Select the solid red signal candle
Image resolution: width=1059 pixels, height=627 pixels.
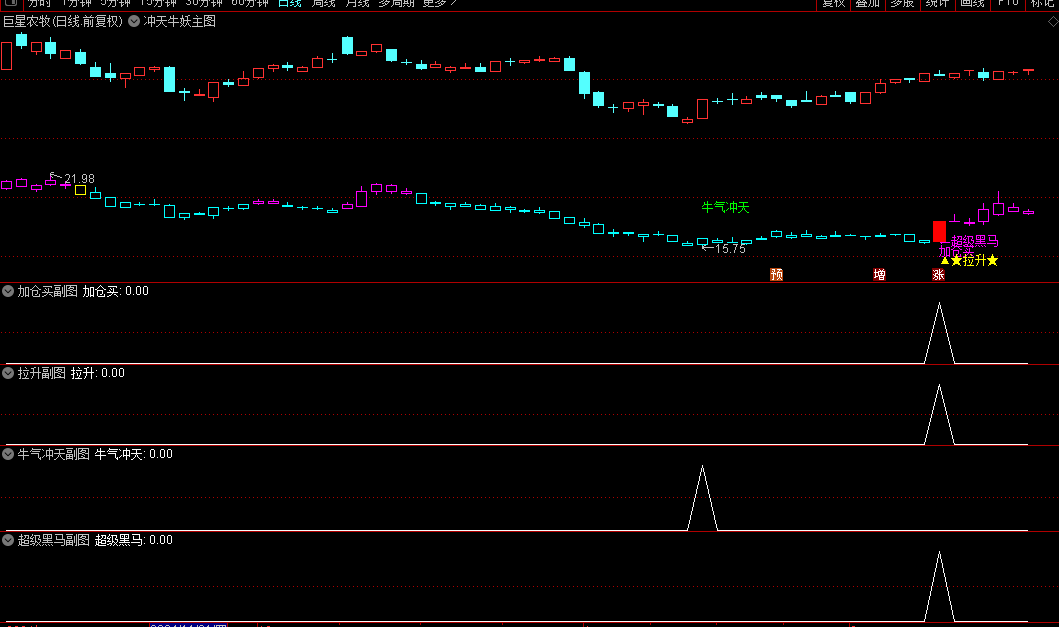coord(939,231)
